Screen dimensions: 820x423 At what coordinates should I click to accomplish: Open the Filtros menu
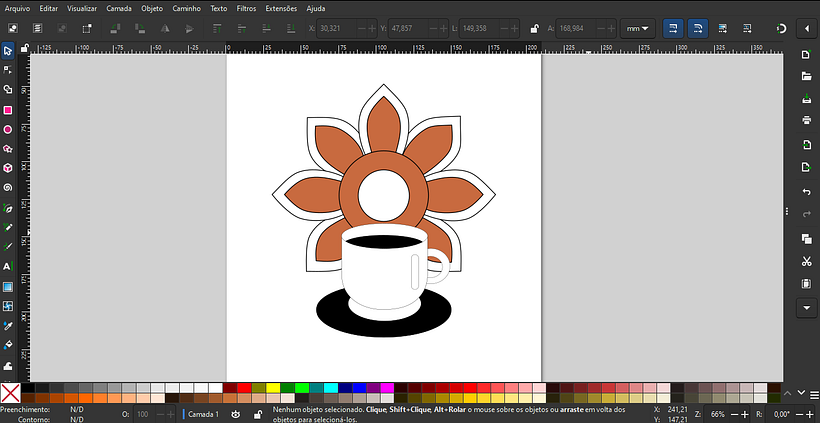pyautogui.click(x=246, y=8)
